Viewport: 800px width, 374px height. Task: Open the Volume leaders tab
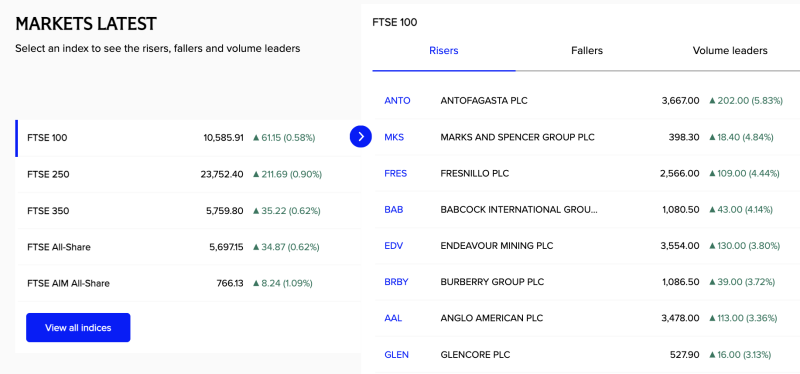[x=730, y=51]
